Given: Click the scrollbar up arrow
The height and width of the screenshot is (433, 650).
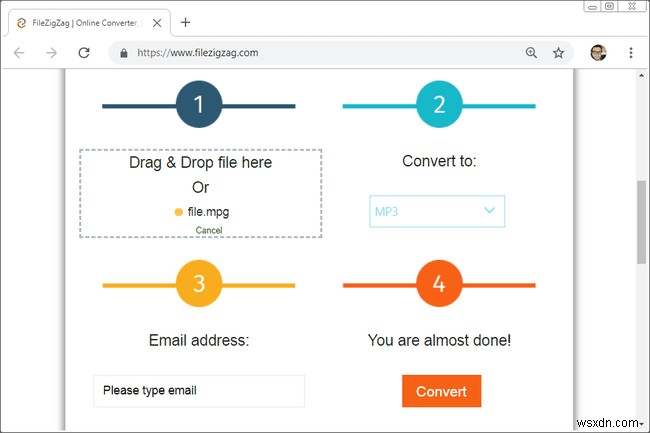Looking at the screenshot, I should (641, 75).
